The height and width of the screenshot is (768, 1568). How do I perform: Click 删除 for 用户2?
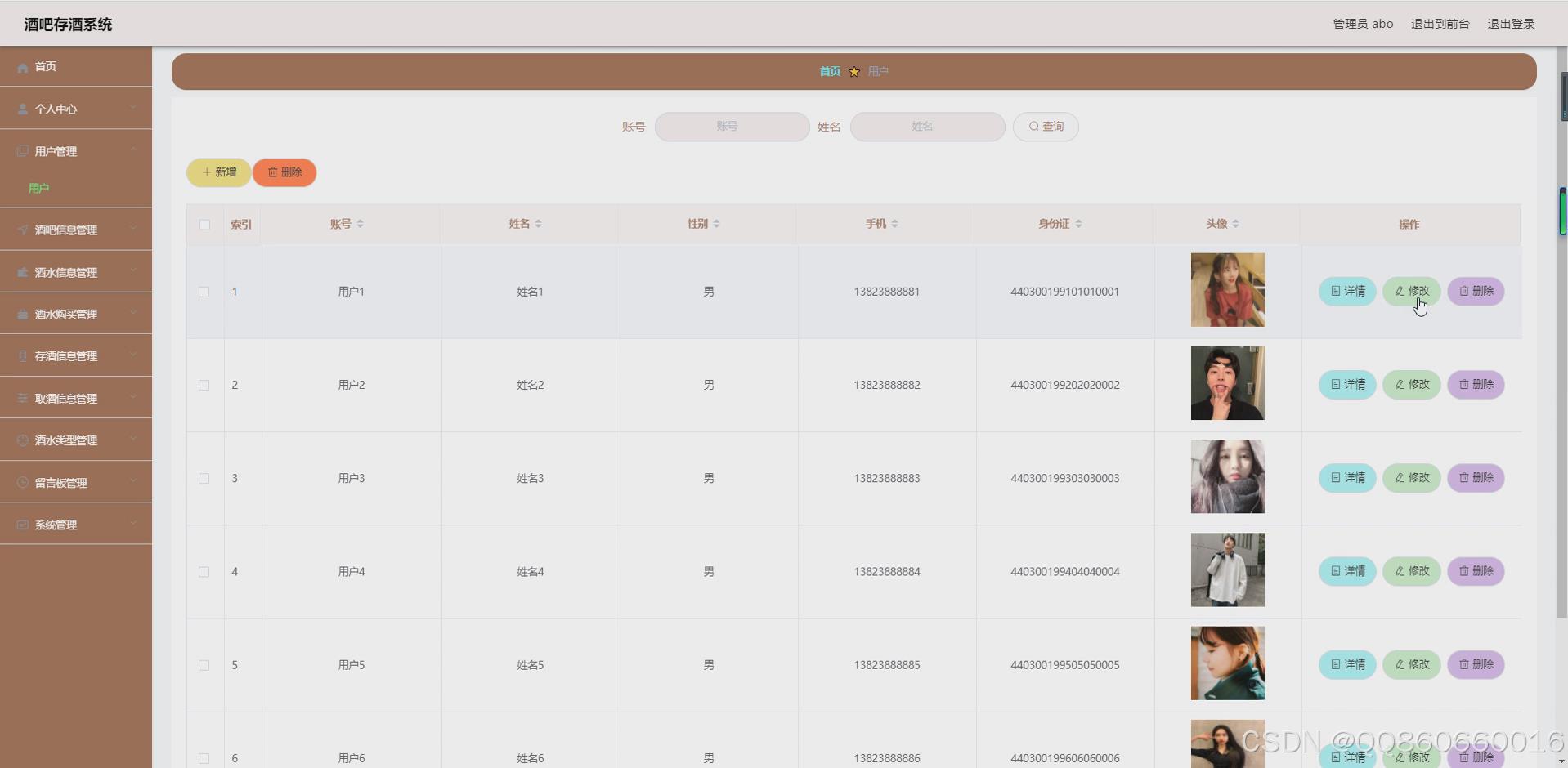coord(1476,384)
